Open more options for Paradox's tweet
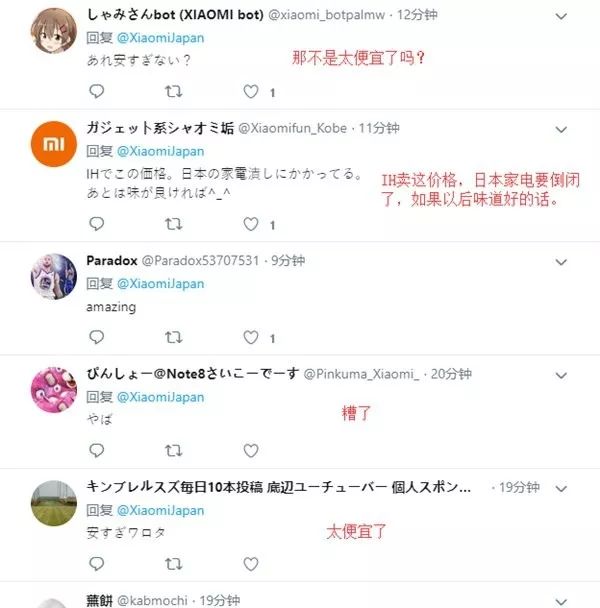Viewport: 600px width, 608px height. (561, 262)
